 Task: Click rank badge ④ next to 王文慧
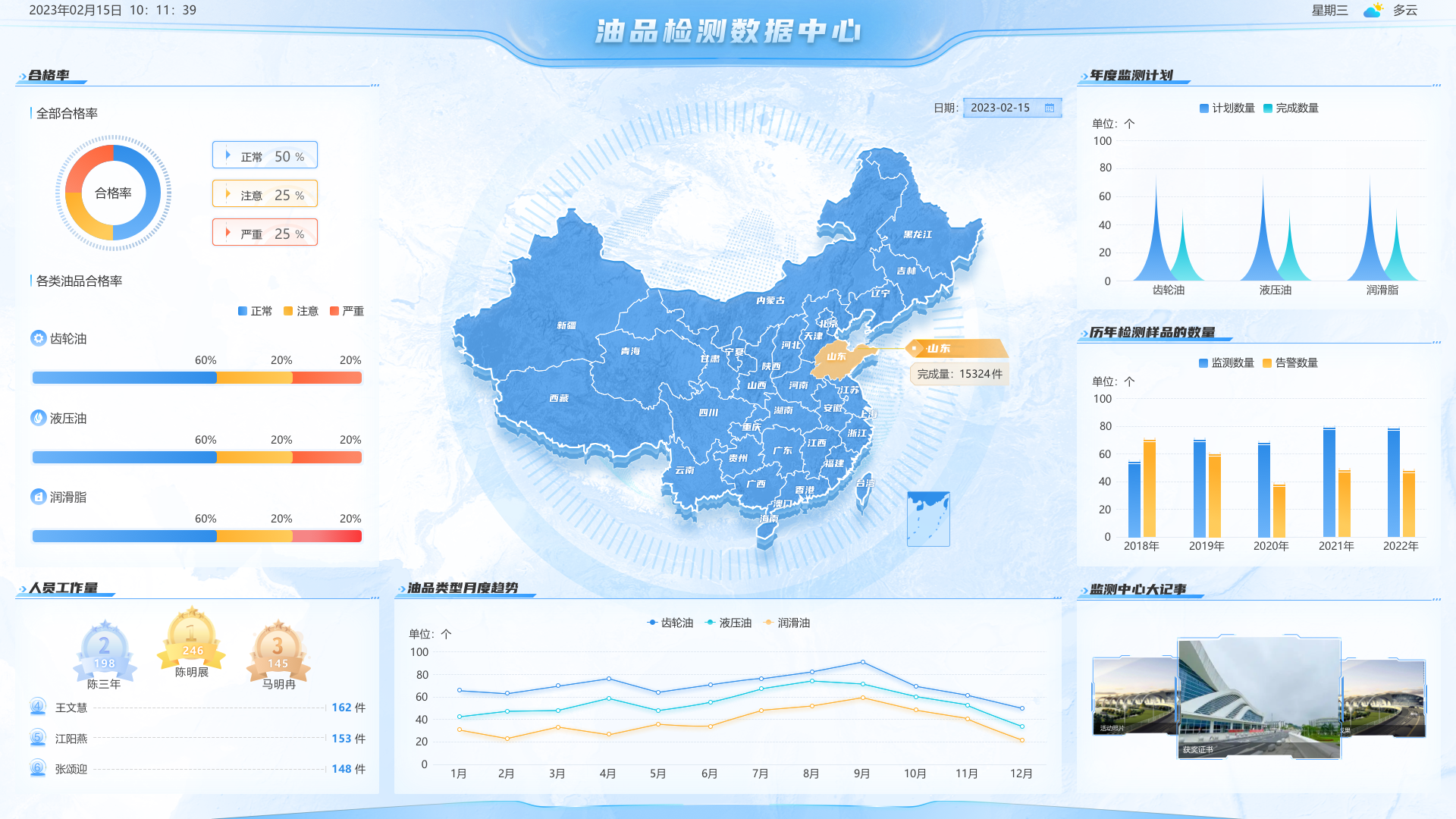tap(36, 707)
